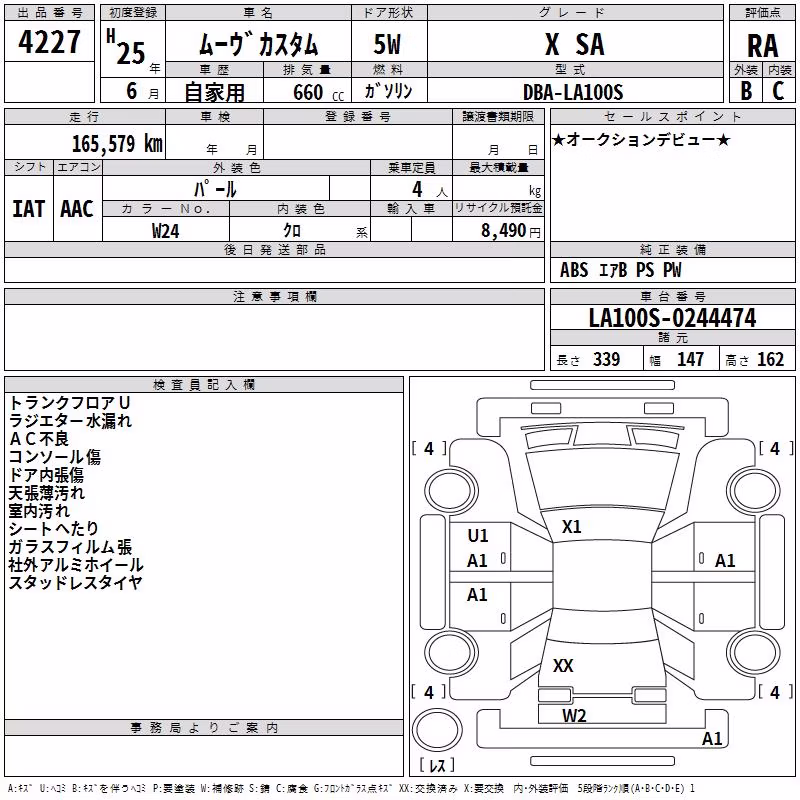Click the recycle deposit 8,490円
The image size is (800, 800).
(511, 231)
